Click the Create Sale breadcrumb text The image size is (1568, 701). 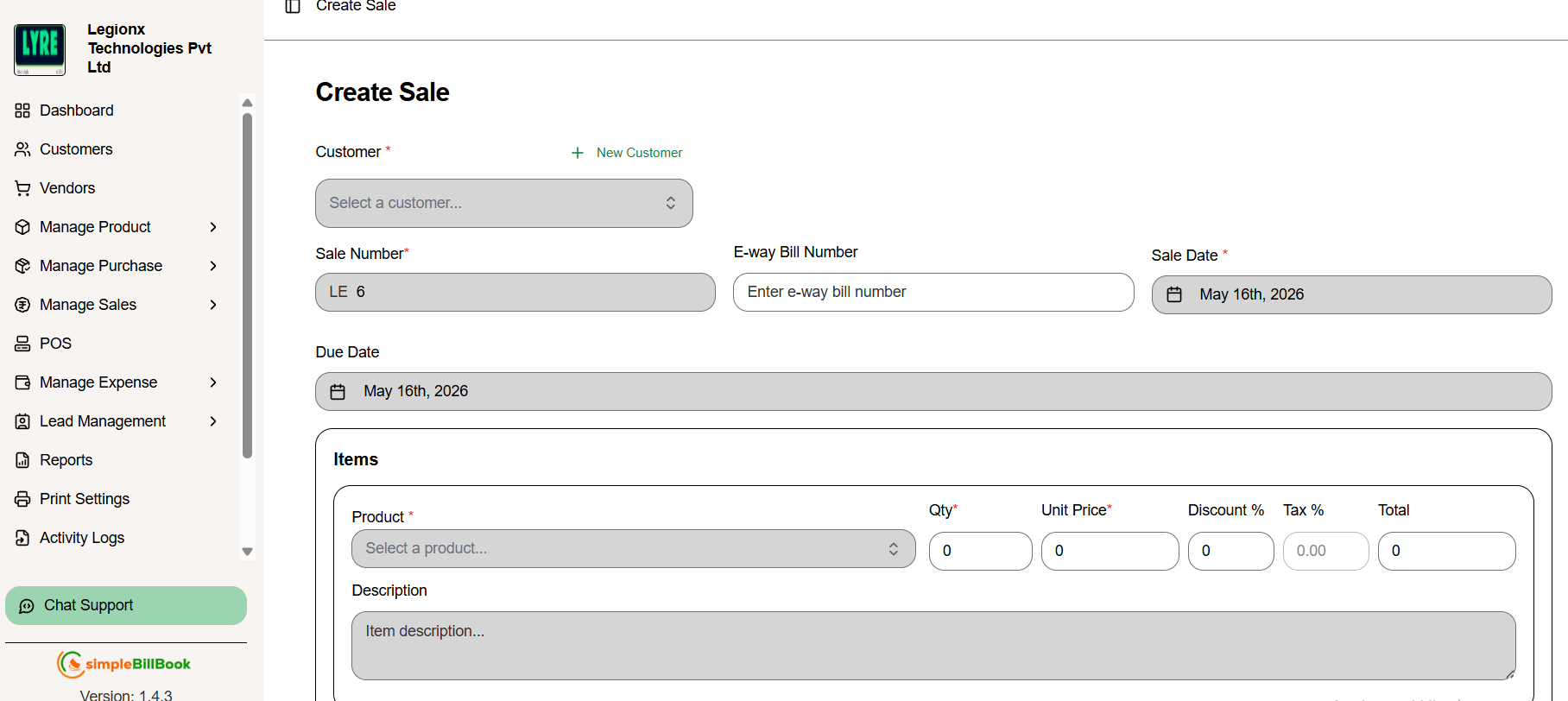pyautogui.click(x=356, y=6)
